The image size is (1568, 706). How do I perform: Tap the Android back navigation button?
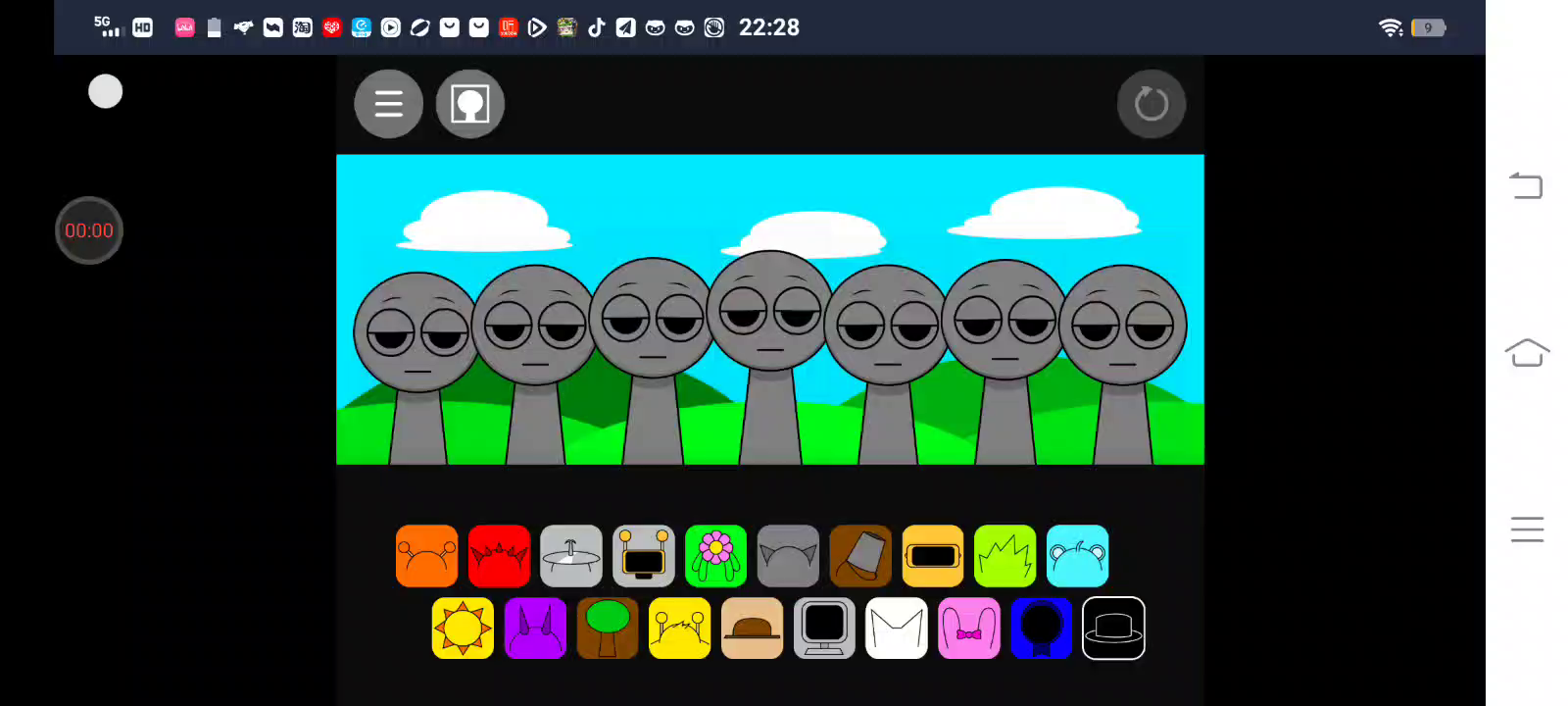pos(1527,184)
